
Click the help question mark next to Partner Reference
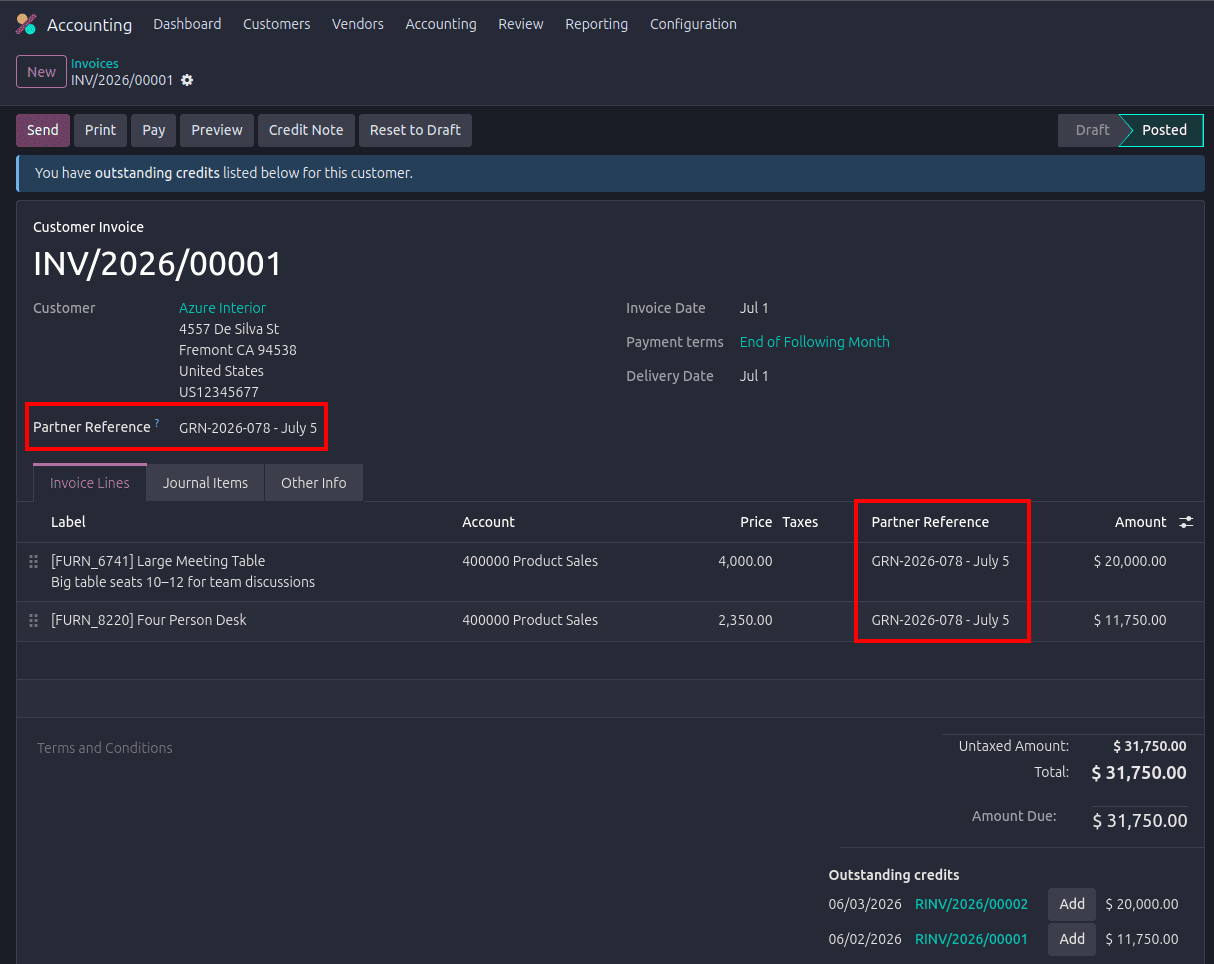[157, 424]
